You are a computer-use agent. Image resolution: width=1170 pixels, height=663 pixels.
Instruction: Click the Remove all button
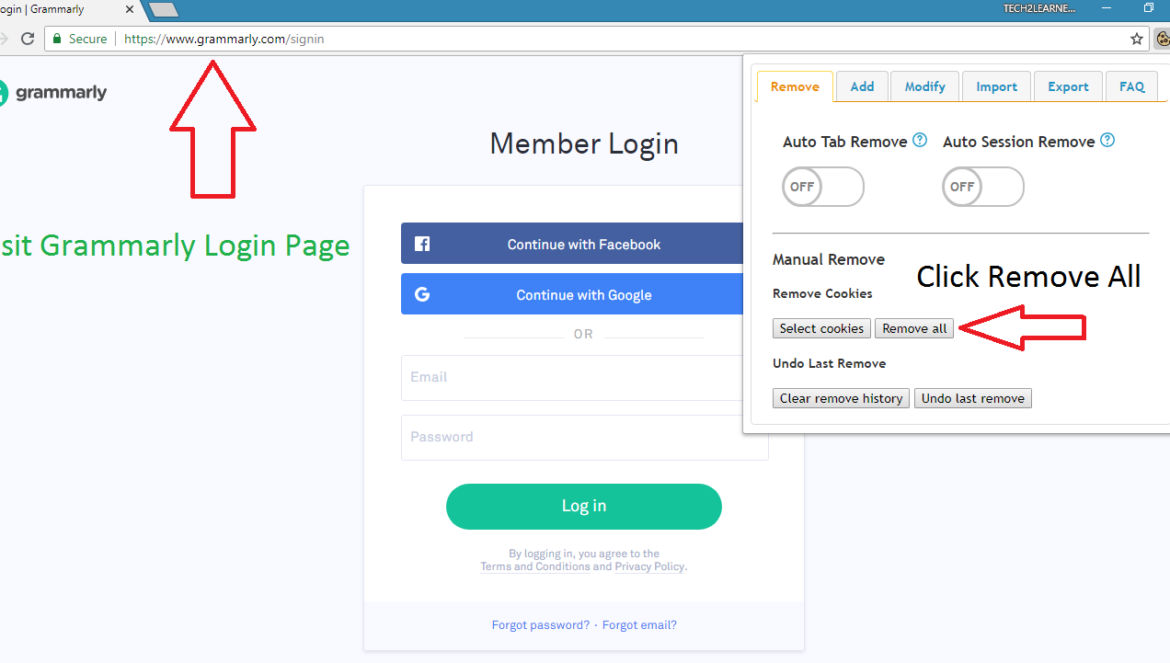coord(914,328)
